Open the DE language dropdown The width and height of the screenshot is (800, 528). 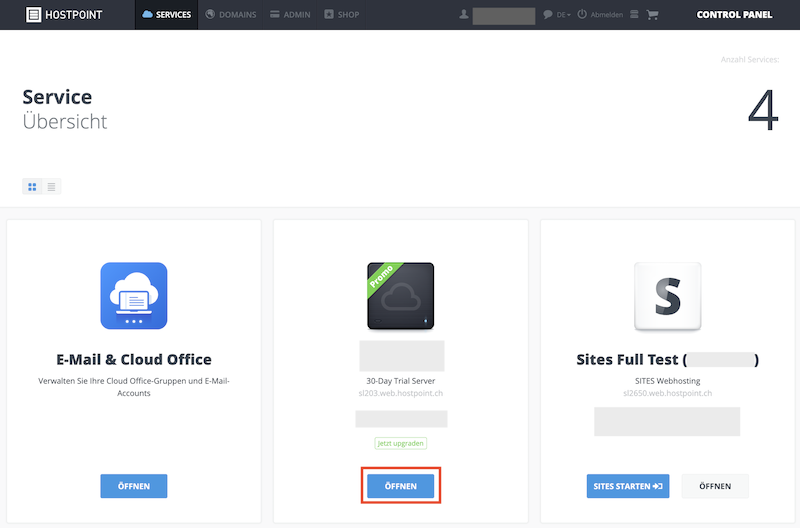[x=563, y=15]
